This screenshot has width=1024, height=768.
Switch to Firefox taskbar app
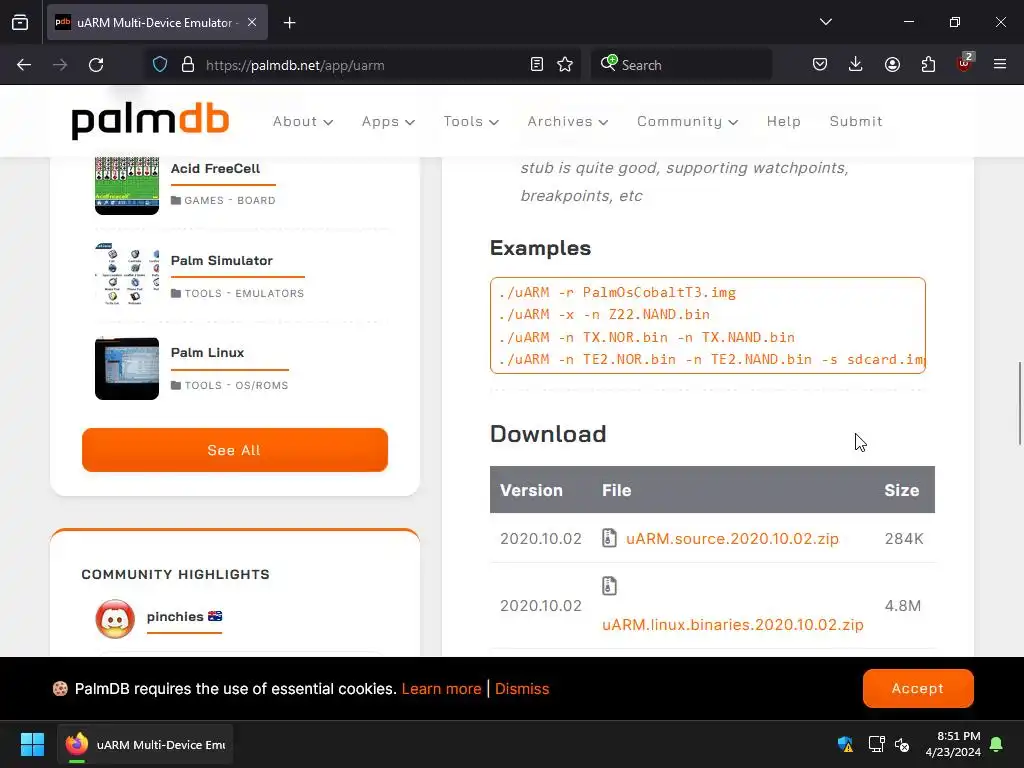tap(146, 744)
